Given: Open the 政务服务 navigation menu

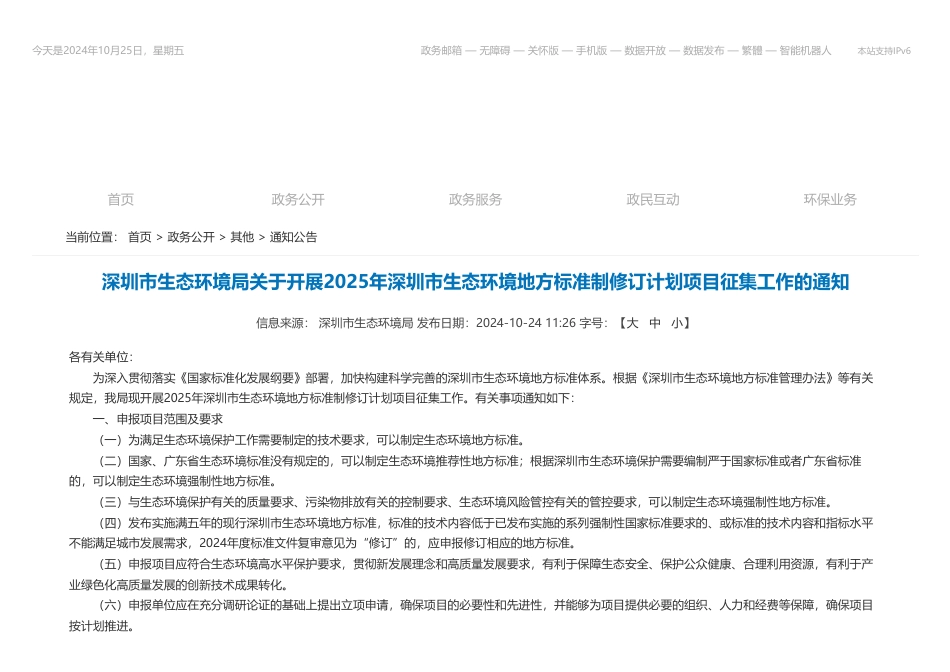Looking at the screenshot, I should coord(476,199).
